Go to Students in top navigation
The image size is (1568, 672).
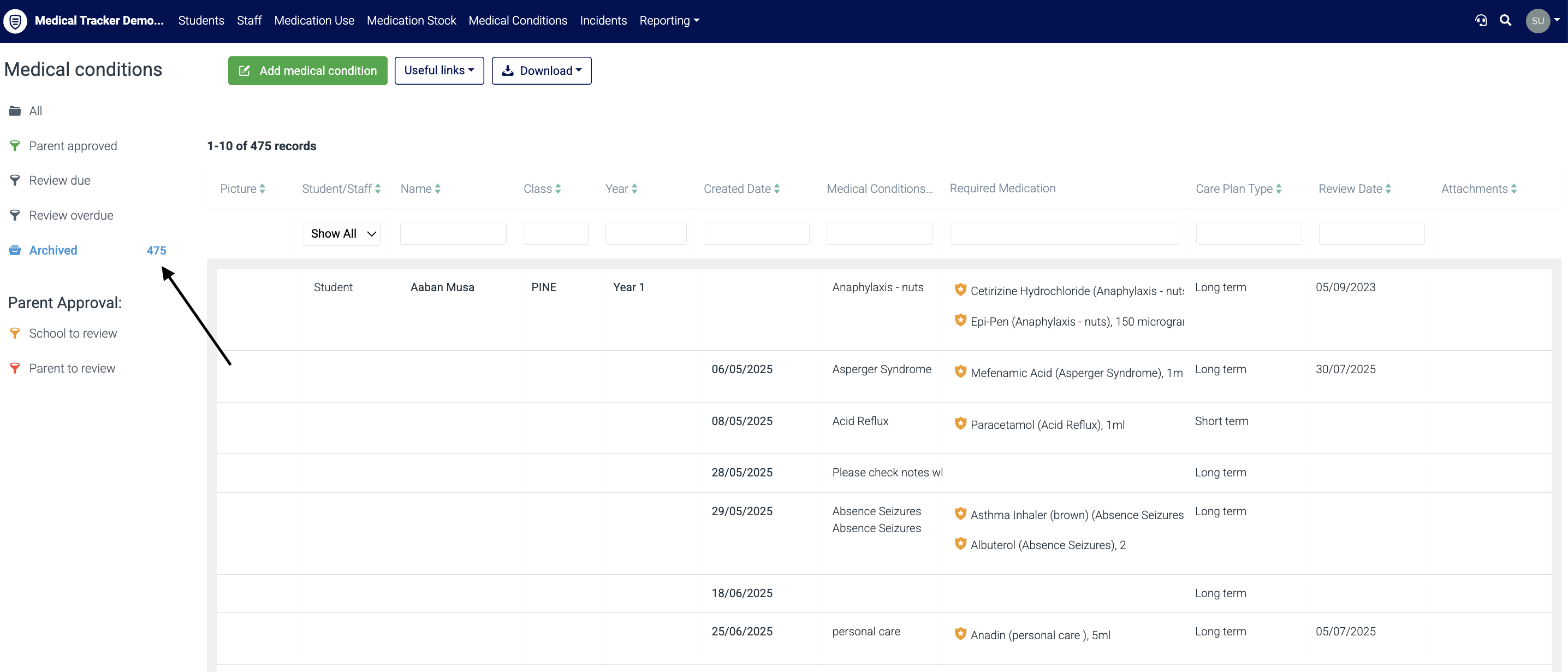[x=201, y=21]
